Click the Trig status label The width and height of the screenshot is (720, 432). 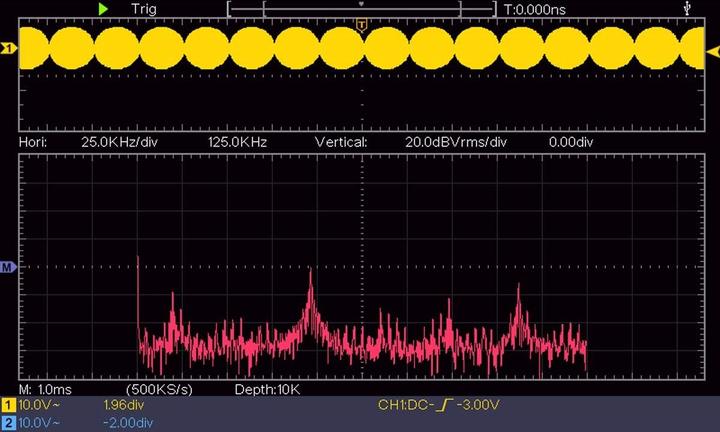click(x=145, y=8)
